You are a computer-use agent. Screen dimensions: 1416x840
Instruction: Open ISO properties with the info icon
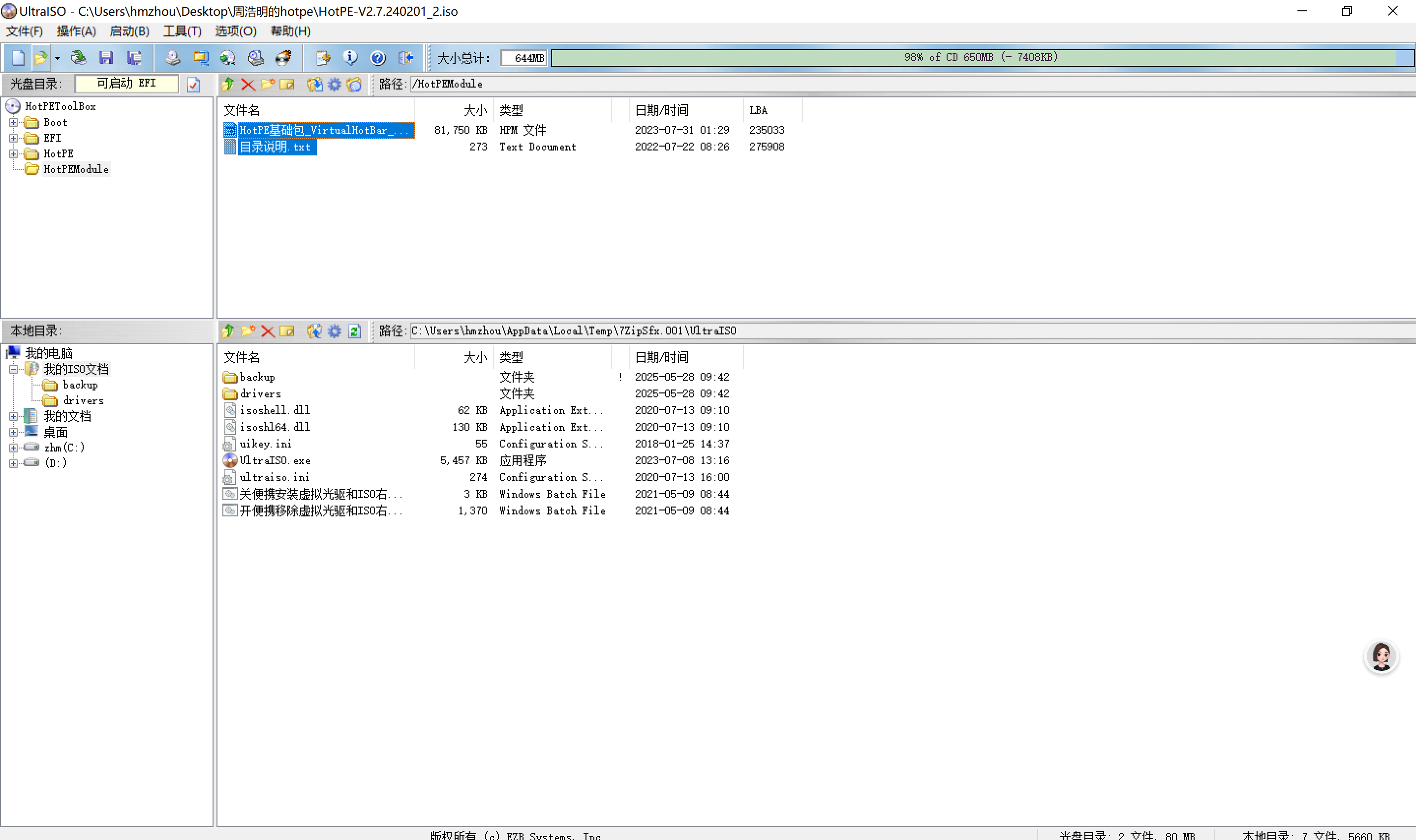(350, 58)
